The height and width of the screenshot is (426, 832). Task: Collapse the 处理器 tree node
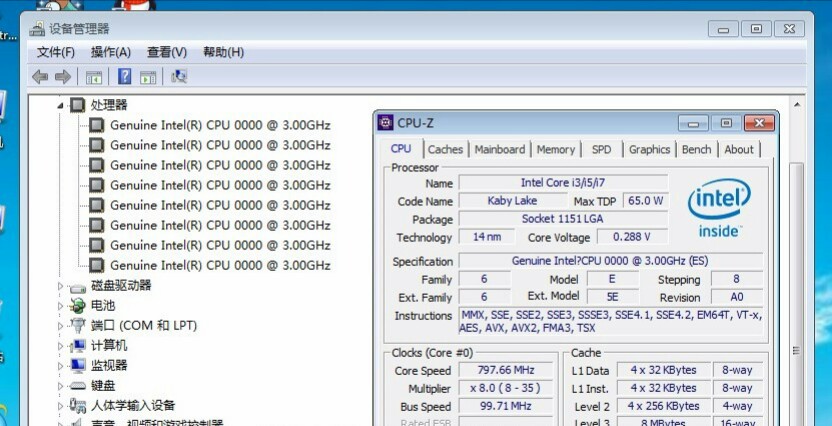tap(60, 106)
